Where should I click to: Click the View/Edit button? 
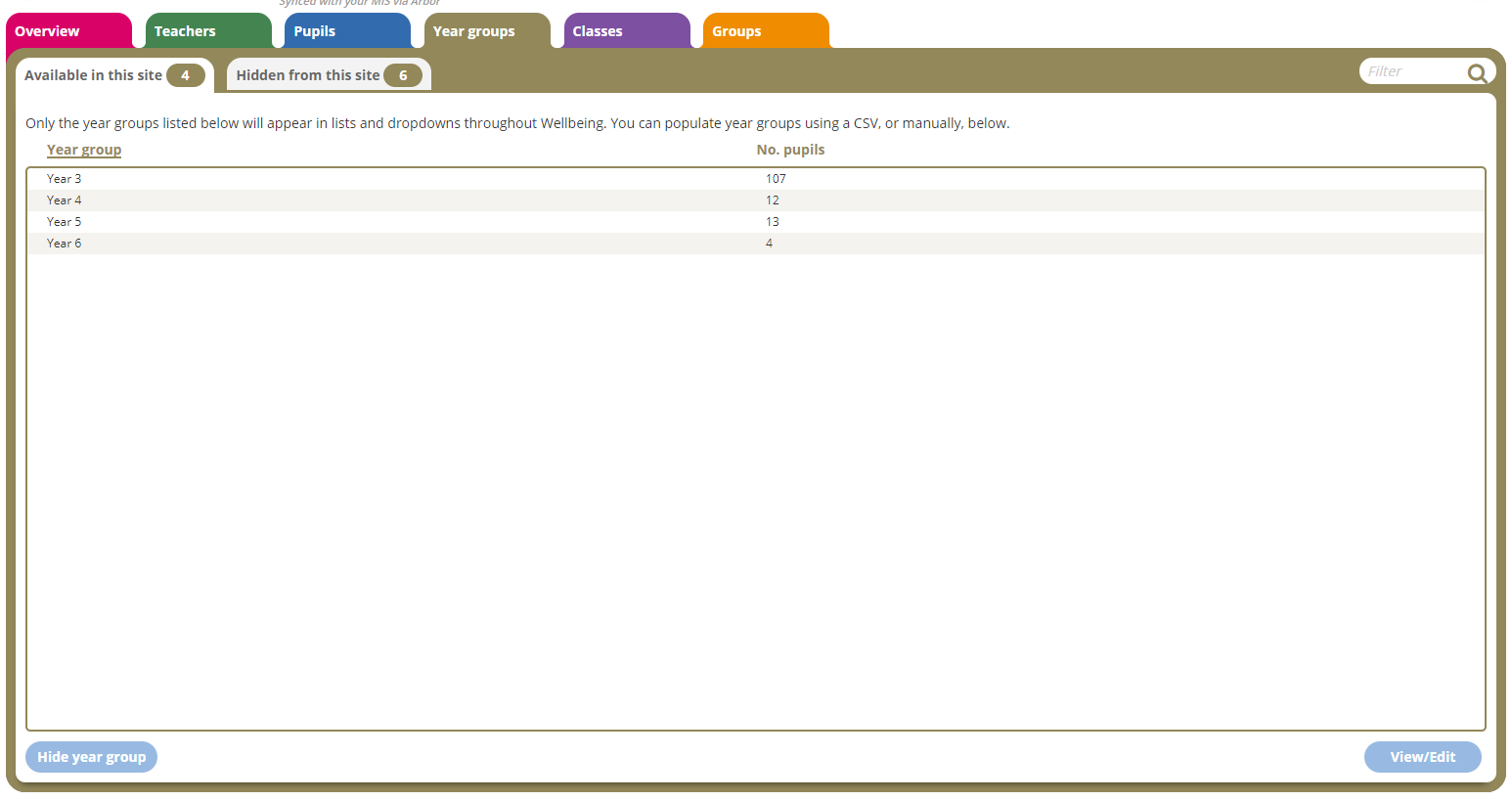(x=1423, y=756)
